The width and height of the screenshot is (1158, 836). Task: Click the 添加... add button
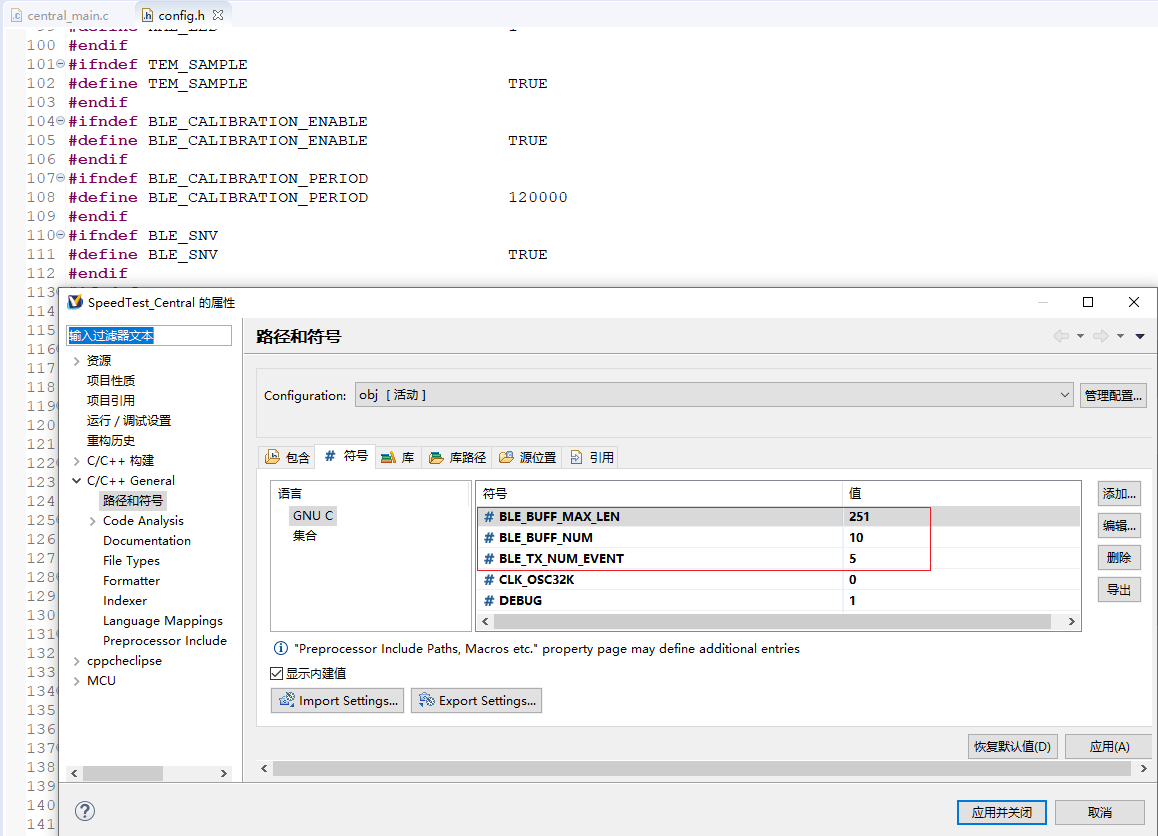(x=1119, y=493)
